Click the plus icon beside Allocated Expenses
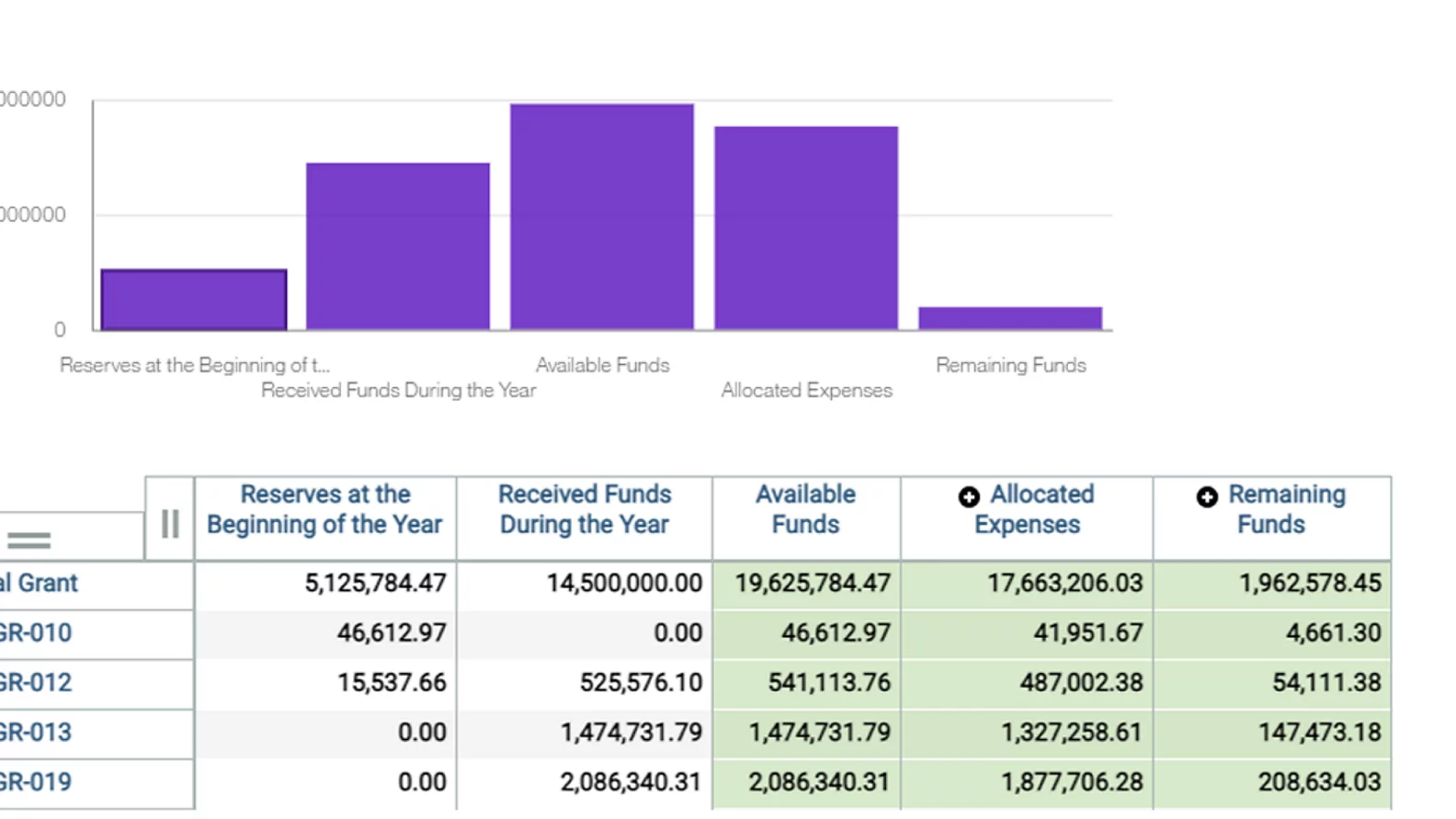1456x819 pixels. click(969, 497)
